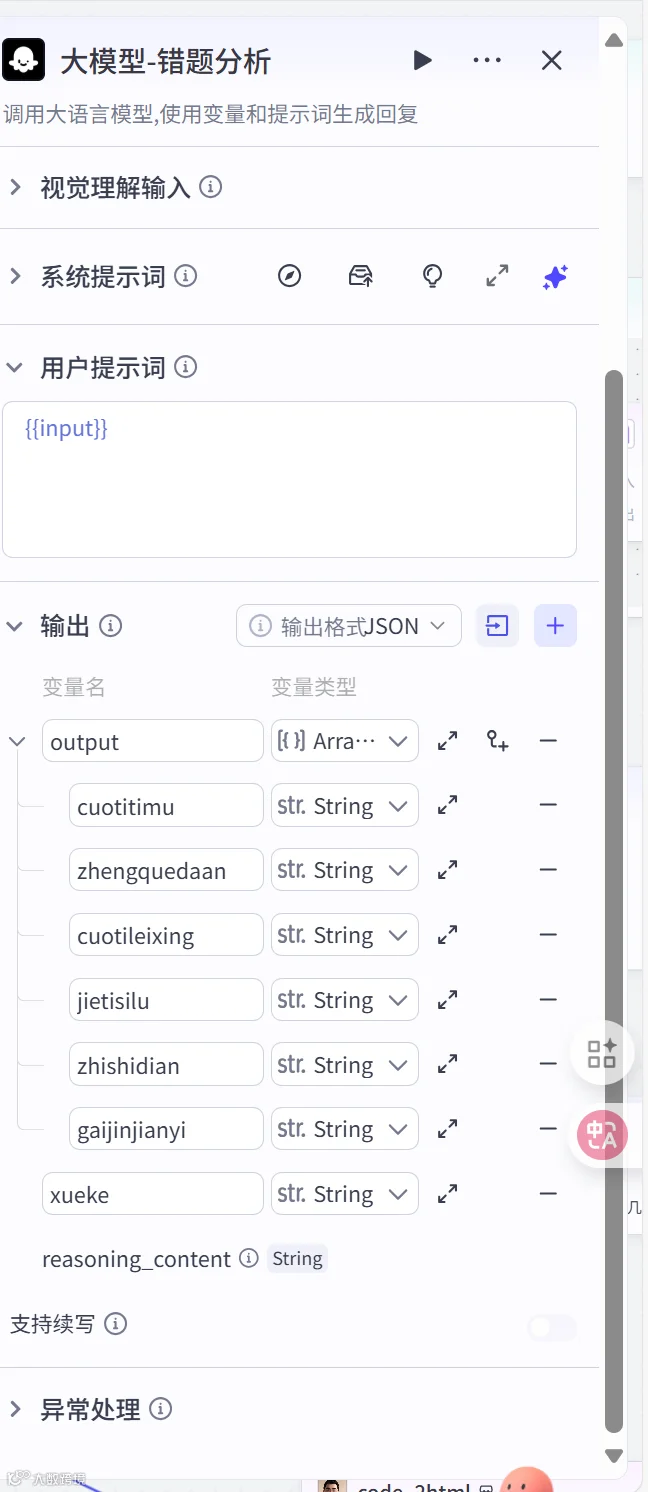This screenshot has width=648, height=1492.
Task: Collapse the output variable tree
Action: 17,742
